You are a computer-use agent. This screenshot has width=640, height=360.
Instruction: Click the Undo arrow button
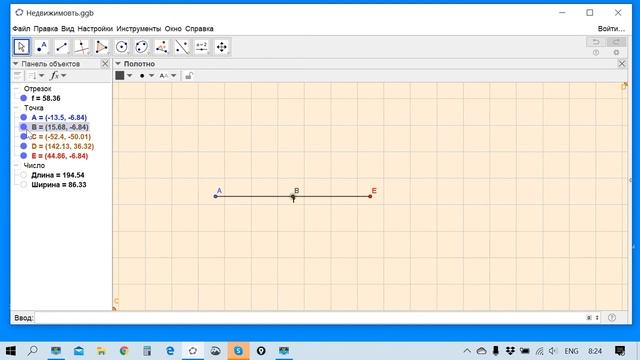click(596, 42)
